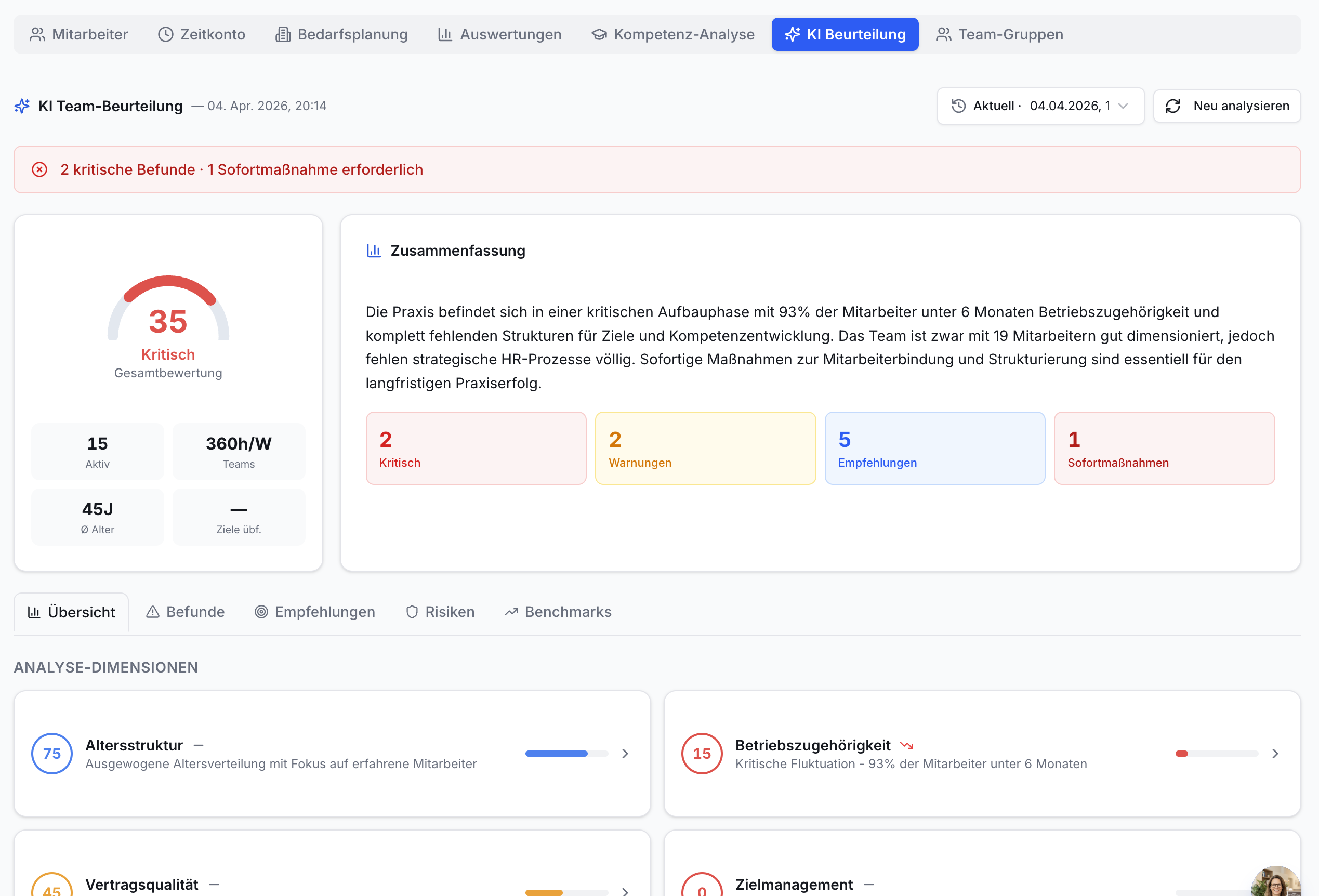Click the building icon next to Bedarfsplanung
The image size is (1319, 896).
click(x=283, y=35)
